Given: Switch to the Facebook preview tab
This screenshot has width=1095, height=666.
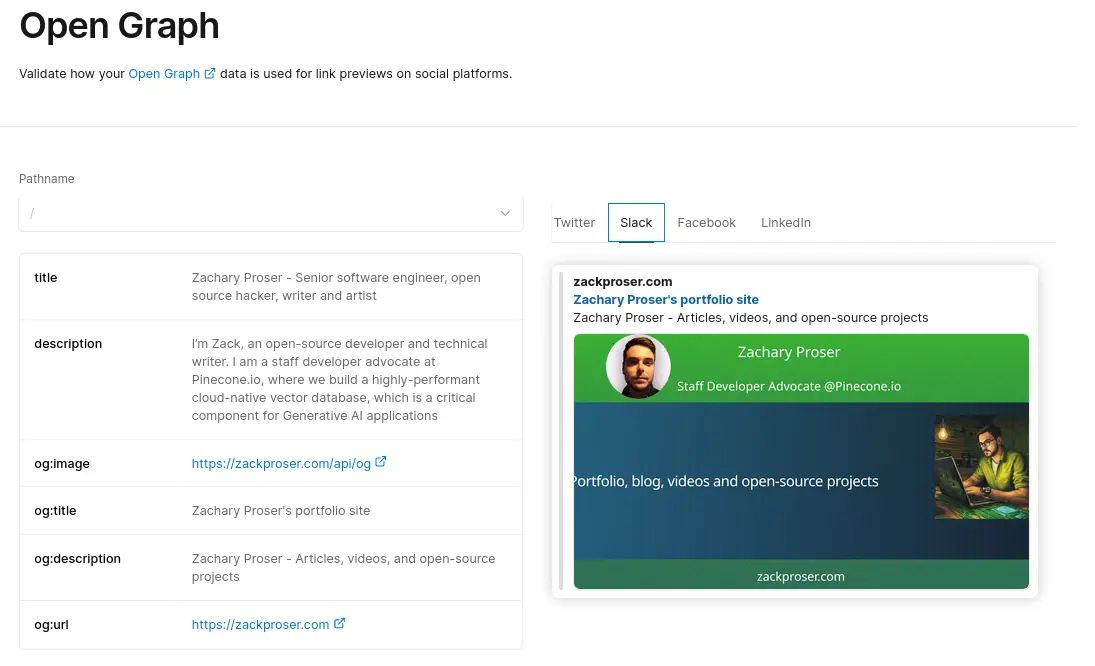Looking at the screenshot, I should point(706,222).
